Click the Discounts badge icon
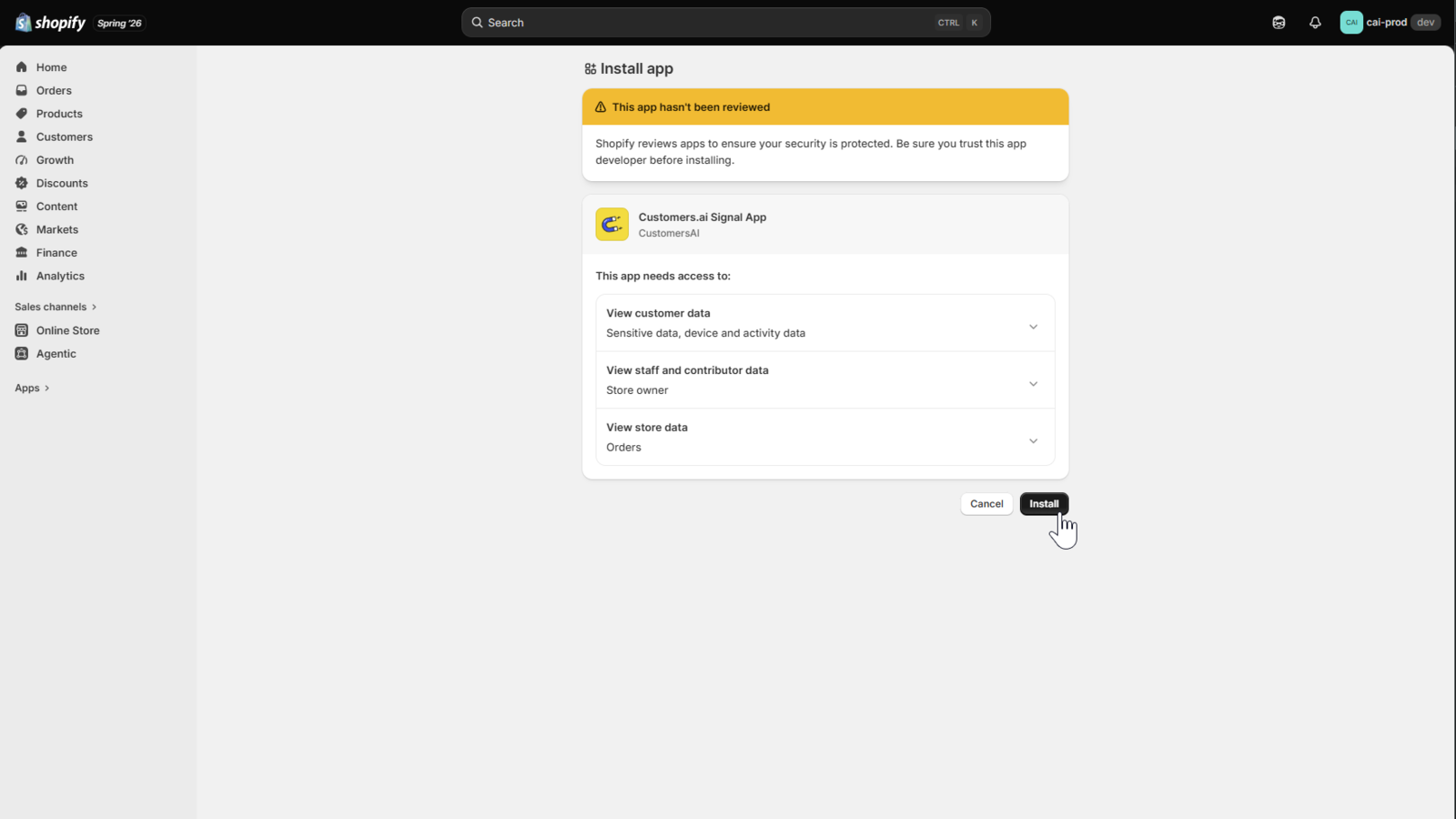The image size is (1456, 819). coord(22,183)
